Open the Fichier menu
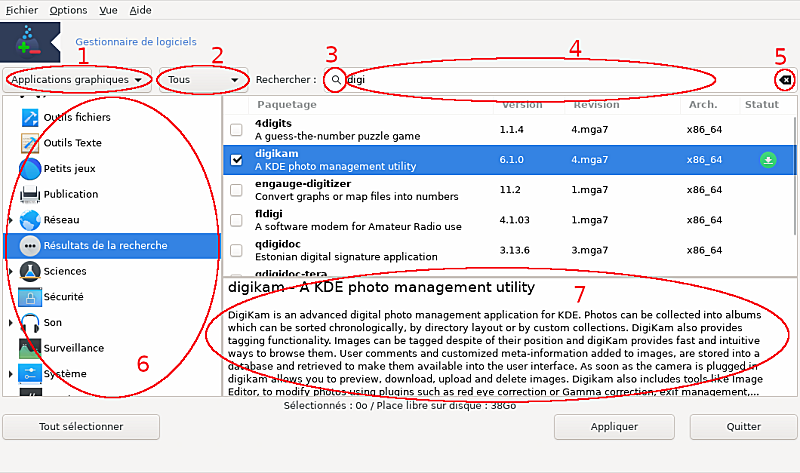The width and height of the screenshot is (800, 473). 21,9
